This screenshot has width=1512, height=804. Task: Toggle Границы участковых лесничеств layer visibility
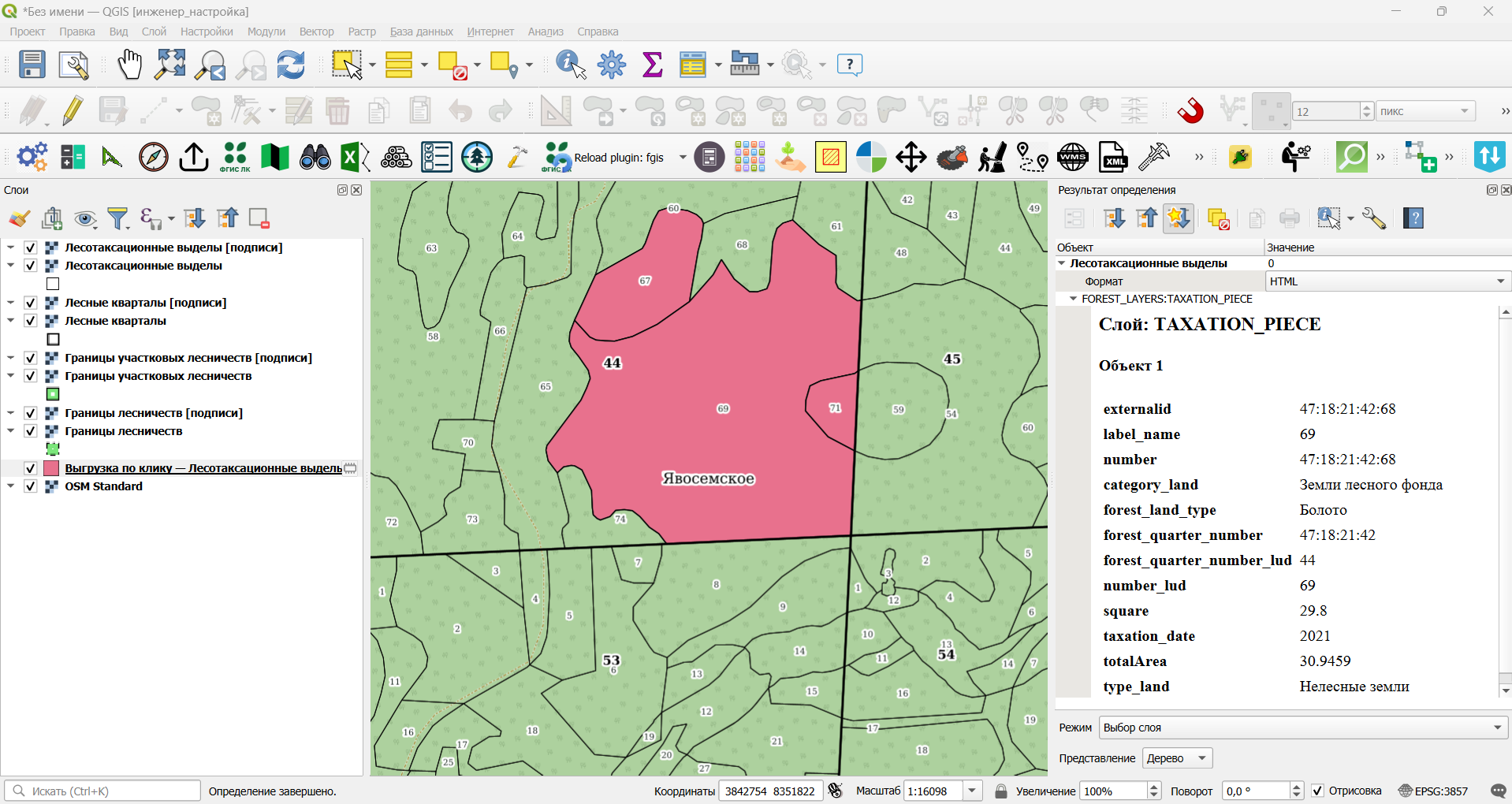(x=31, y=376)
